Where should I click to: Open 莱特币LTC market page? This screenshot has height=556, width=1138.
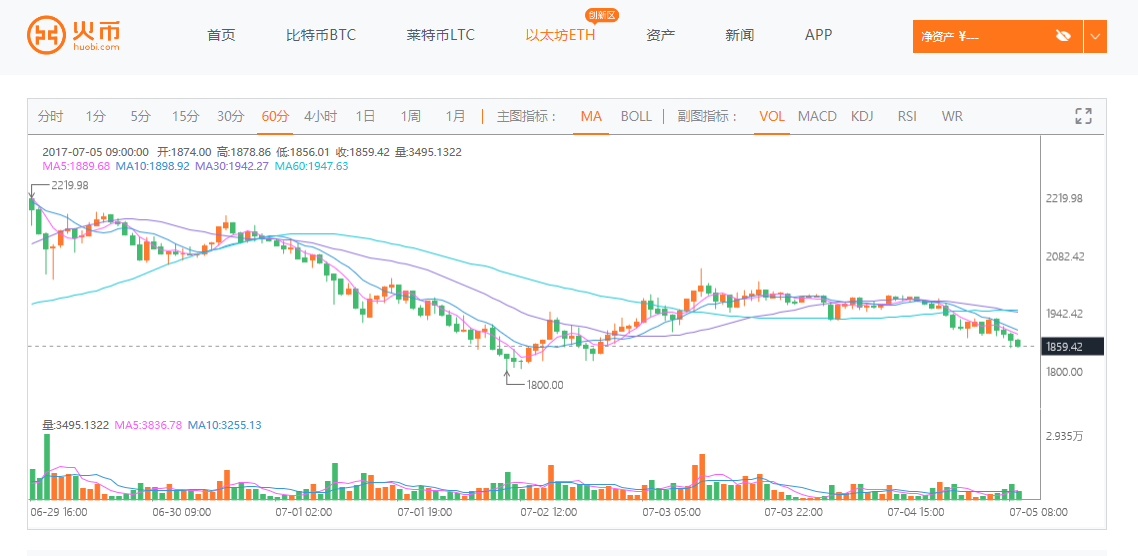pyautogui.click(x=440, y=35)
